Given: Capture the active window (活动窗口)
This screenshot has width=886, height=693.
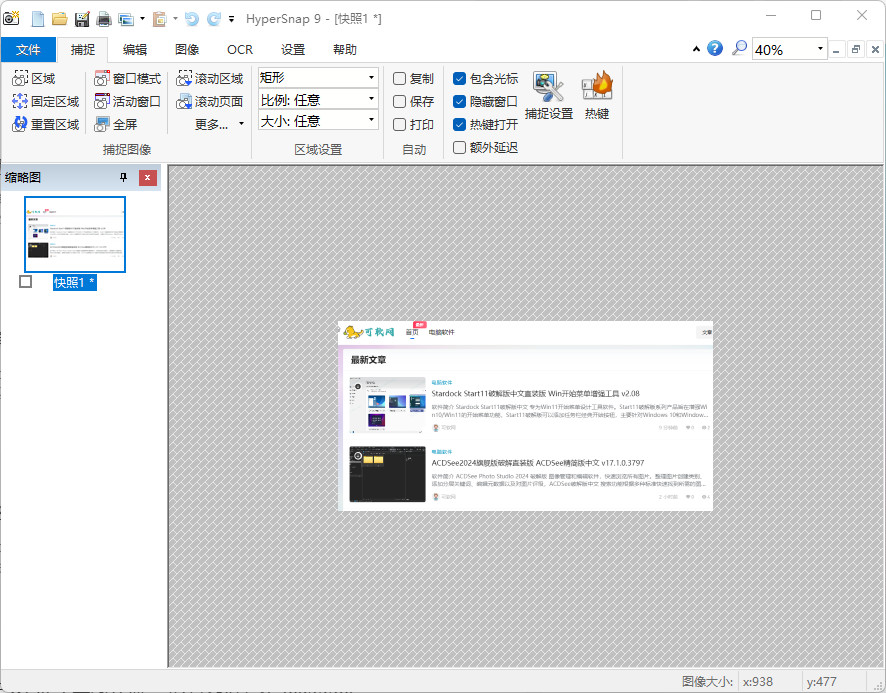Looking at the screenshot, I should pyautogui.click(x=127, y=101).
